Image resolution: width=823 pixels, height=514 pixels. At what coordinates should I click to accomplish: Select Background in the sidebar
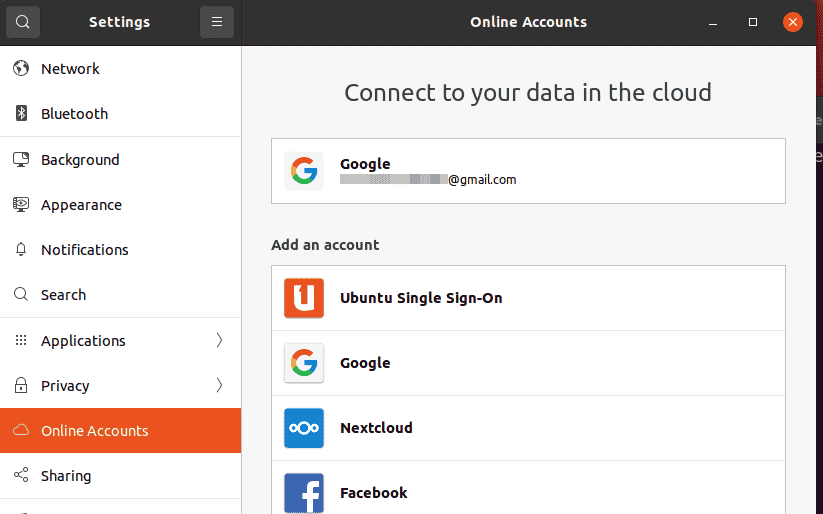tap(120, 160)
